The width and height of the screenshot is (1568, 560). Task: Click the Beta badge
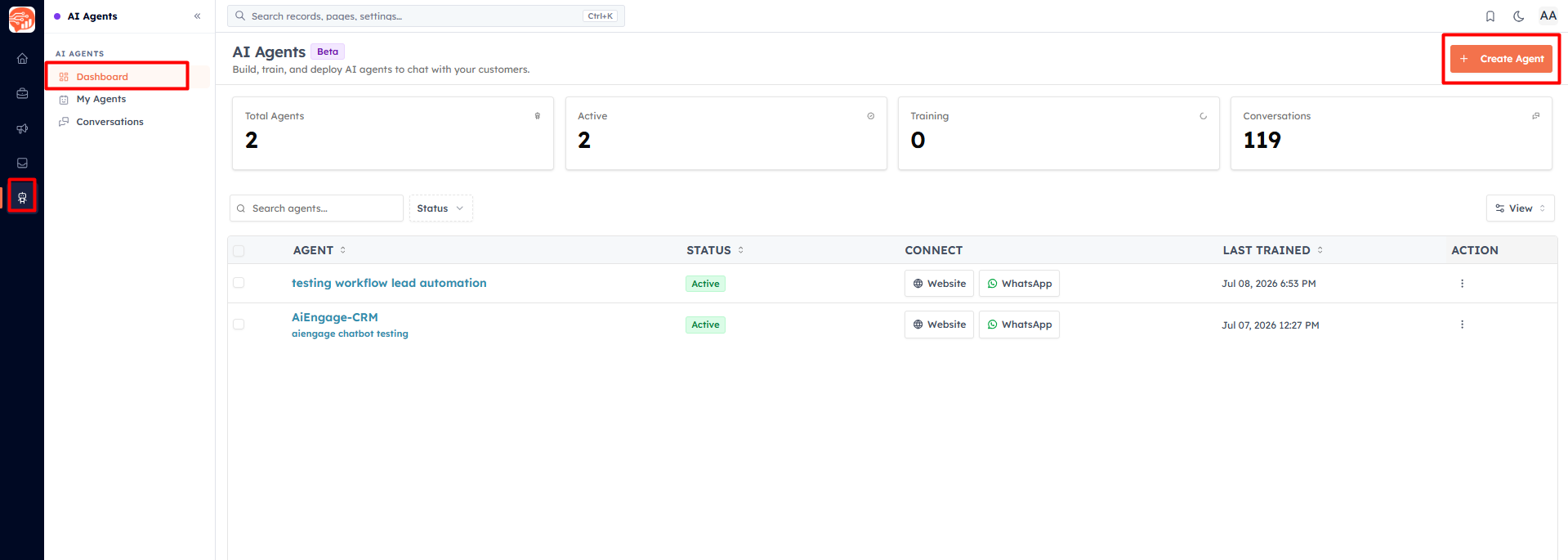tap(328, 52)
